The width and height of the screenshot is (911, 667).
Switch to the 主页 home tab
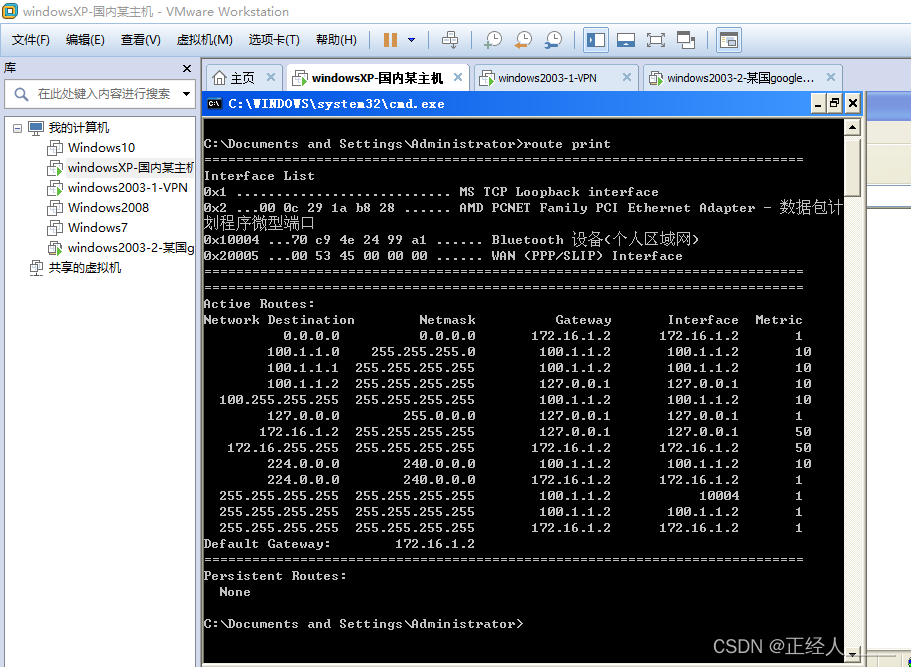click(243, 78)
